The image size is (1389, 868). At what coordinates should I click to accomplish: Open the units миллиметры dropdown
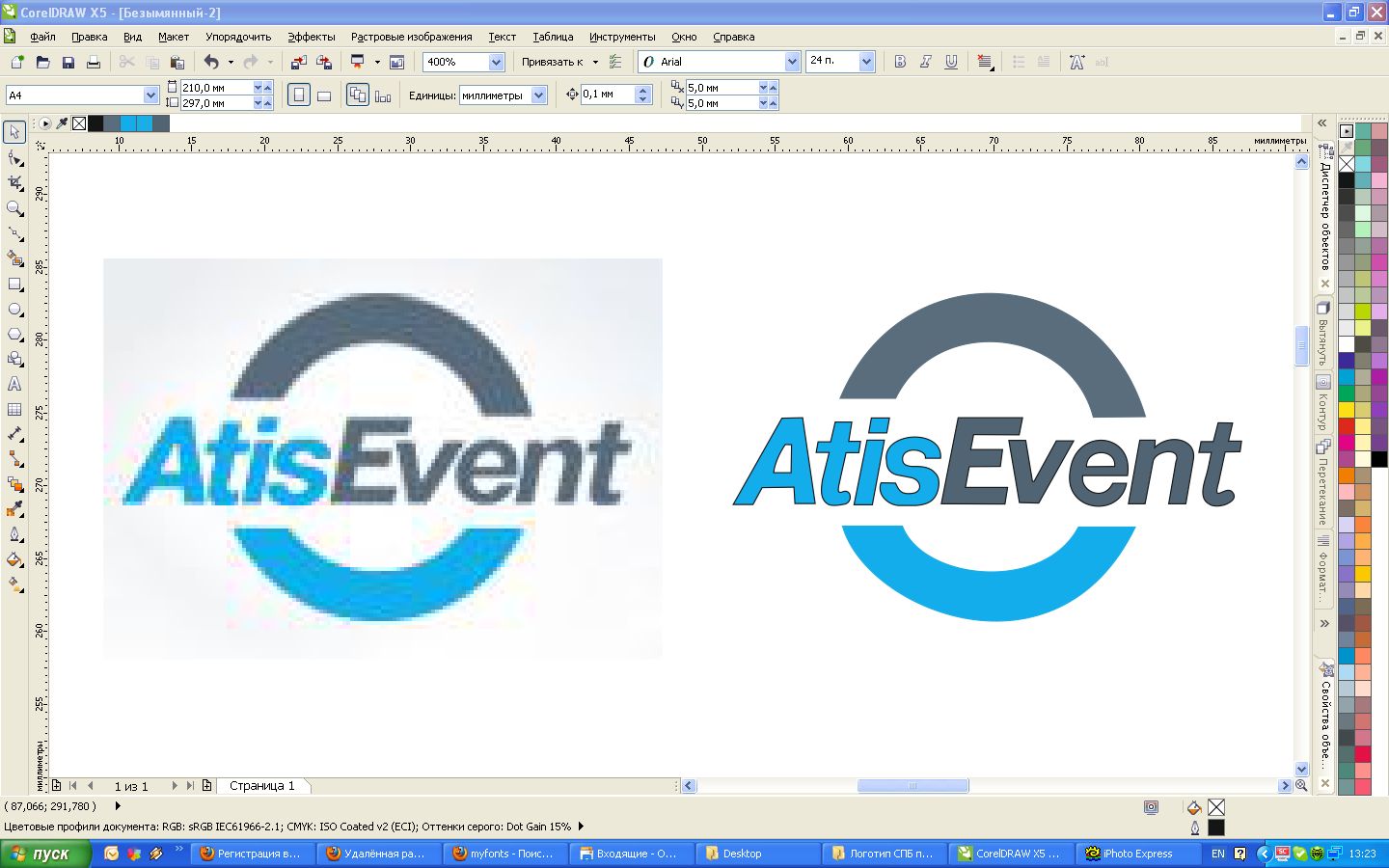coord(539,95)
